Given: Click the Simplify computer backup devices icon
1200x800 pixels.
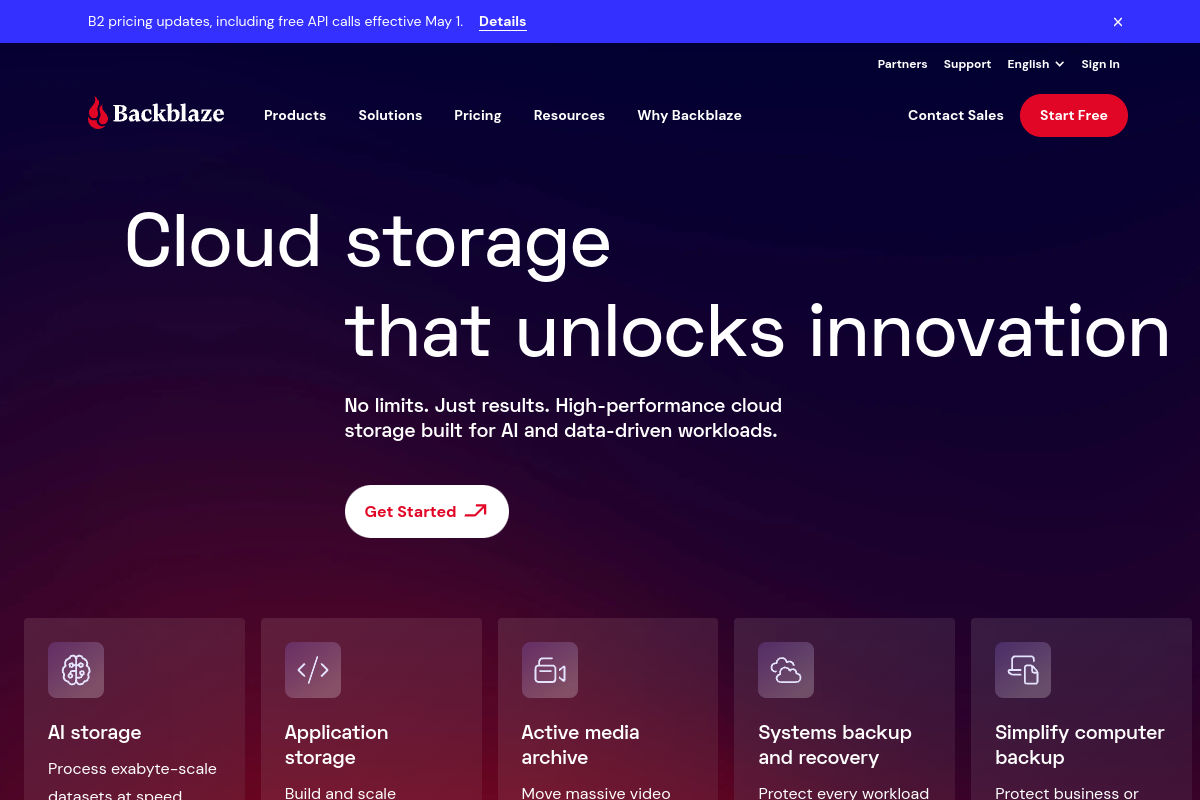Looking at the screenshot, I should point(1023,670).
